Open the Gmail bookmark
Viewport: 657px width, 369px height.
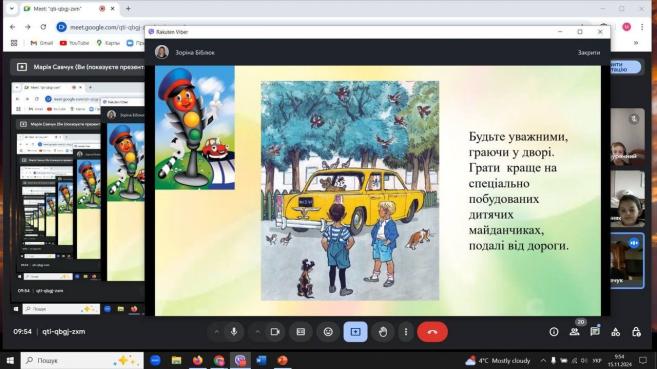[x=42, y=43]
